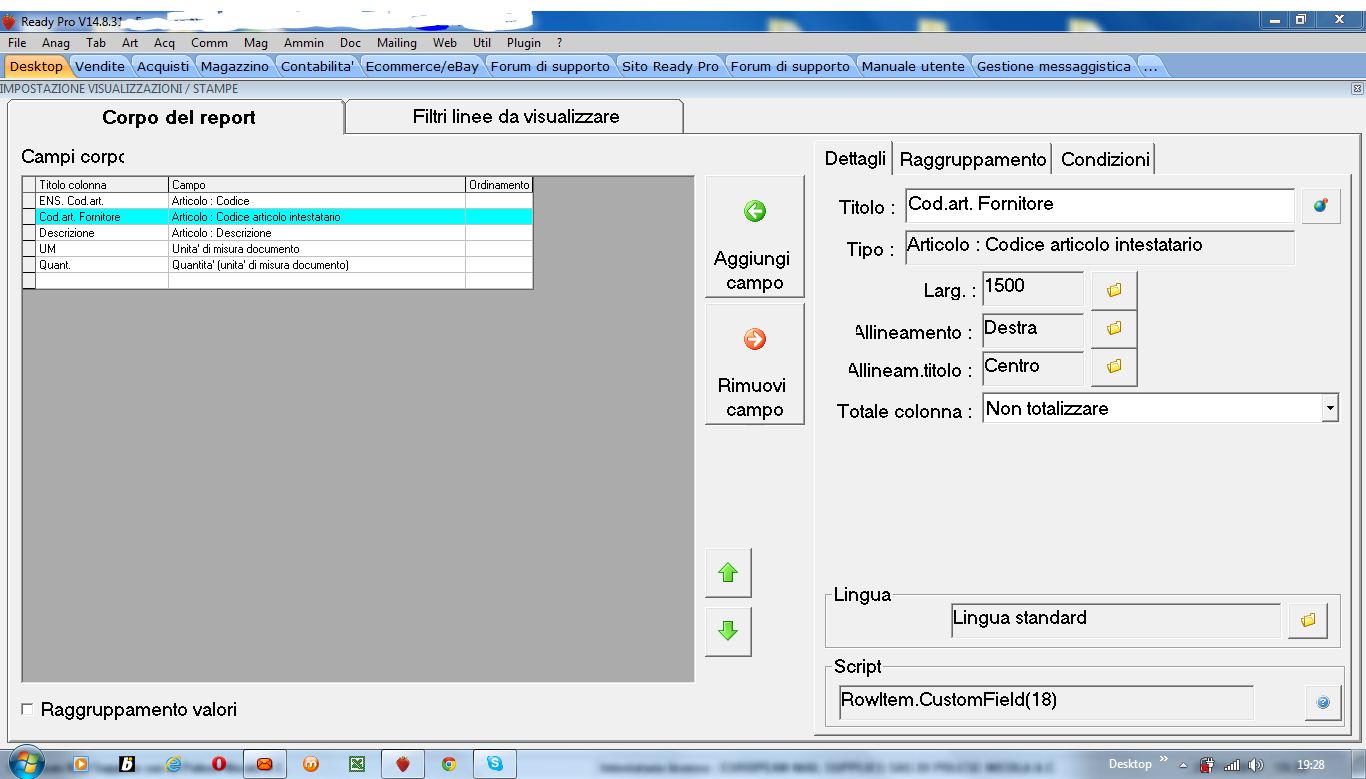Click the Script field RowItem.CustomField(18)
The height and width of the screenshot is (779, 1366).
click(x=1047, y=702)
